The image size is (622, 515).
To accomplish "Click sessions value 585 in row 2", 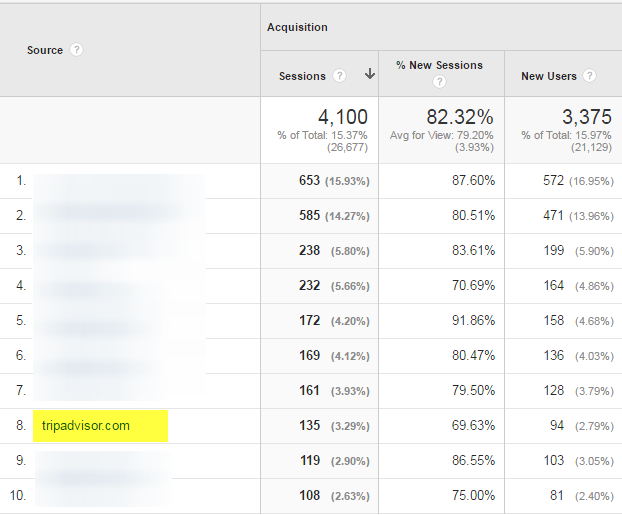I will point(309,215).
